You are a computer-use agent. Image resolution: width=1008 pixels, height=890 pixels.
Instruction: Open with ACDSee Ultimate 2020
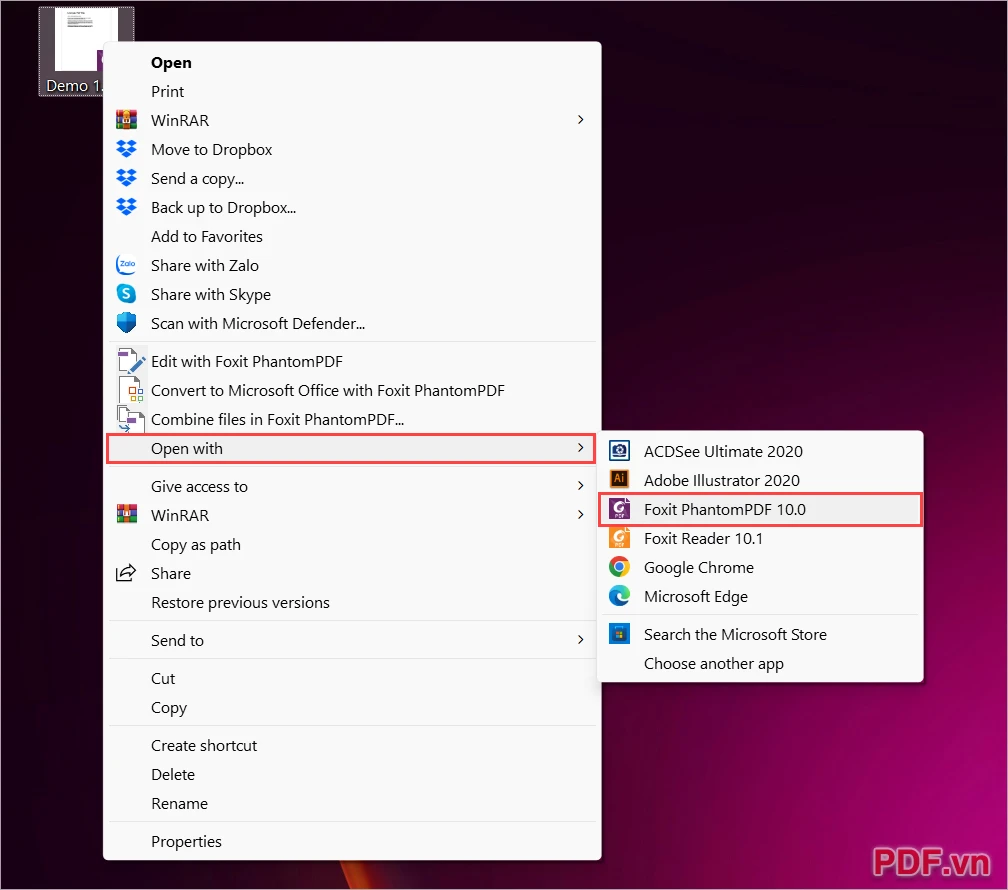(x=760, y=451)
